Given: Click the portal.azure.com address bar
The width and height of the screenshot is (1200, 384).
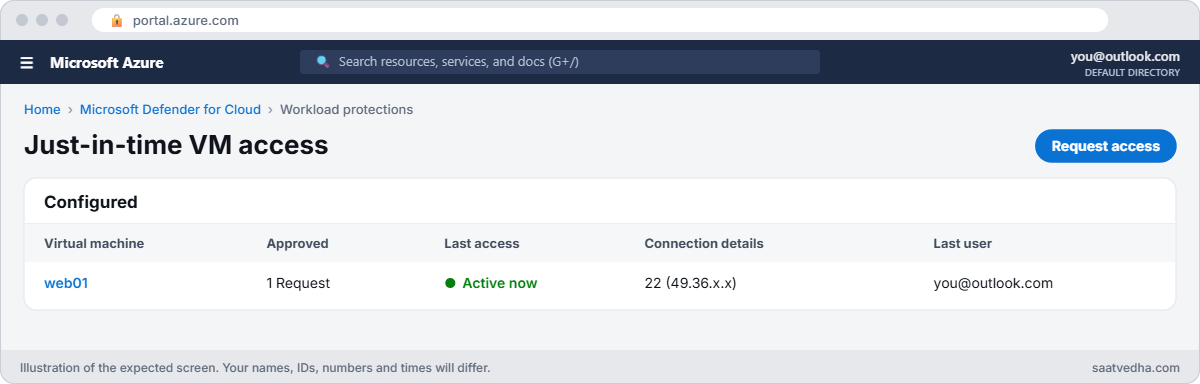Looking at the screenshot, I should tap(600, 20).
